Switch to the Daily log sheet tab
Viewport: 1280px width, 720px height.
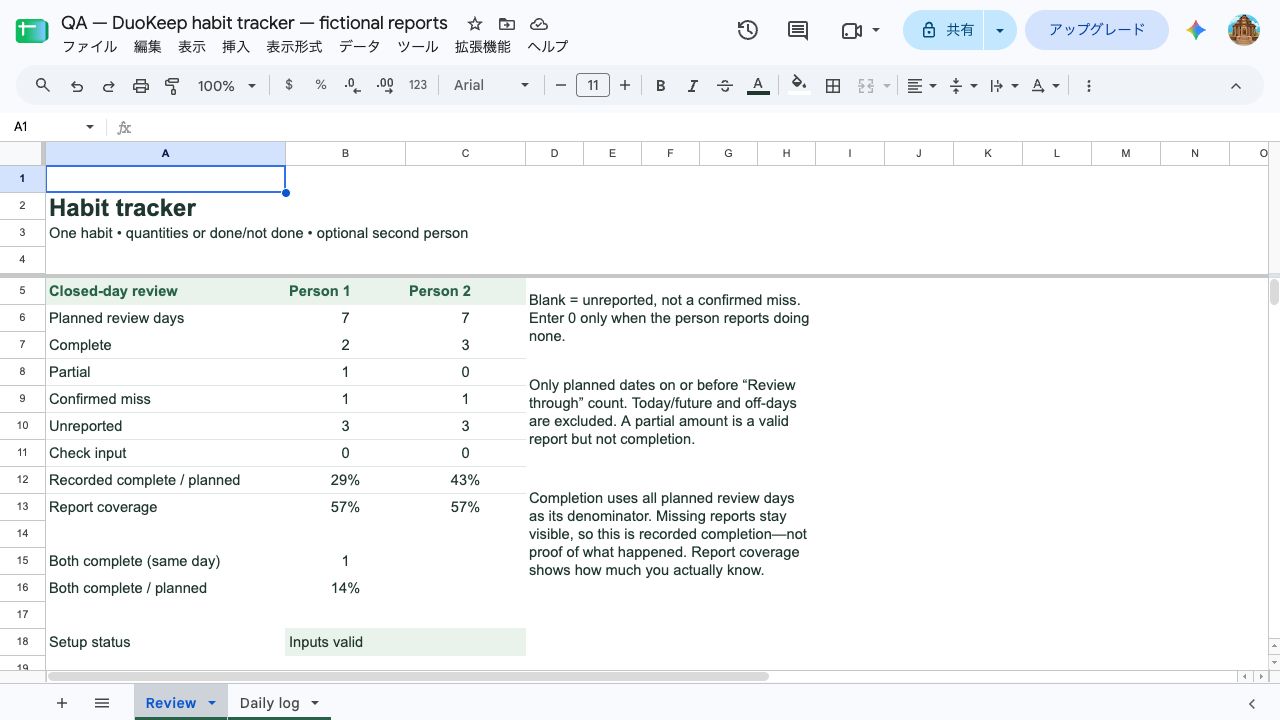click(269, 703)
